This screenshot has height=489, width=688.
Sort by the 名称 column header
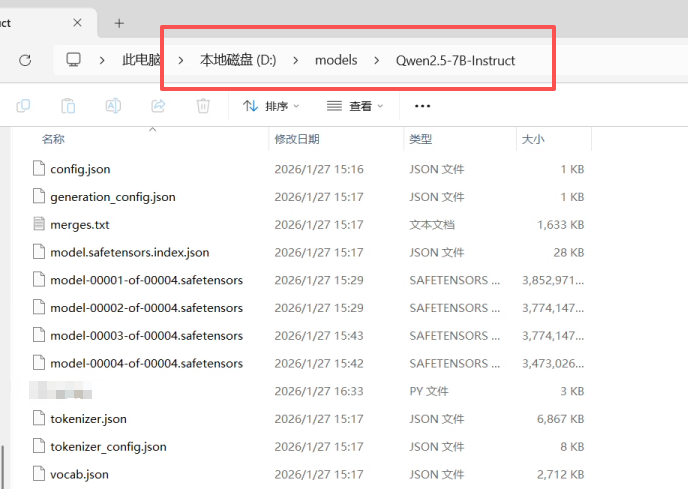pos(53,139)
